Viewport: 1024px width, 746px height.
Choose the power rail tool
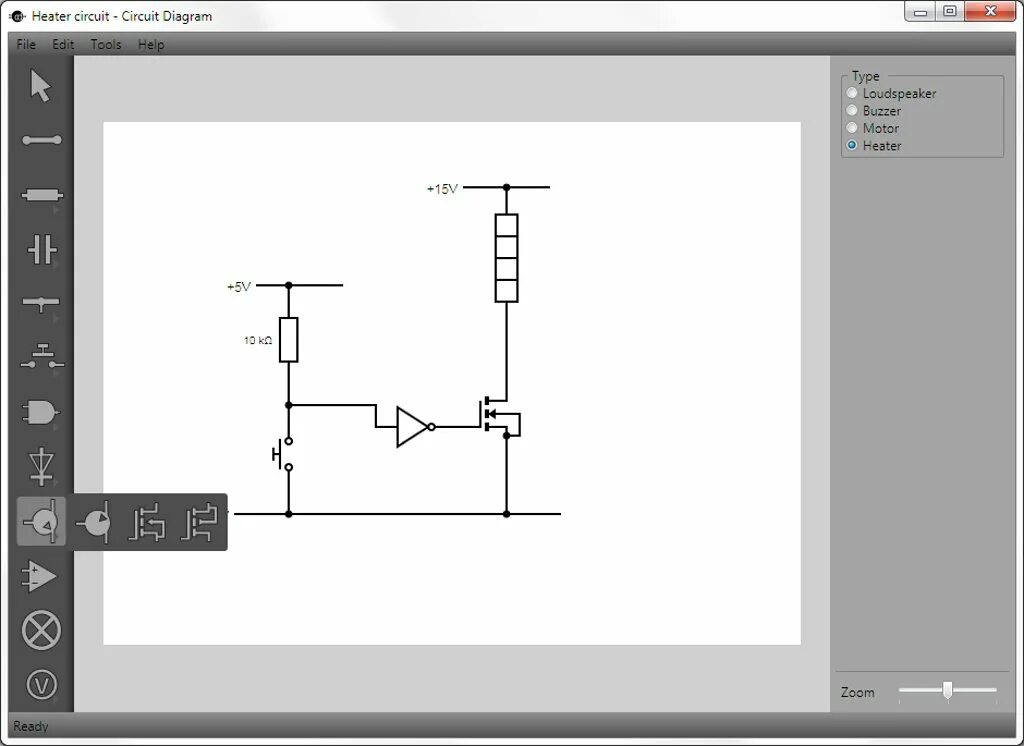tap(40, 303)
